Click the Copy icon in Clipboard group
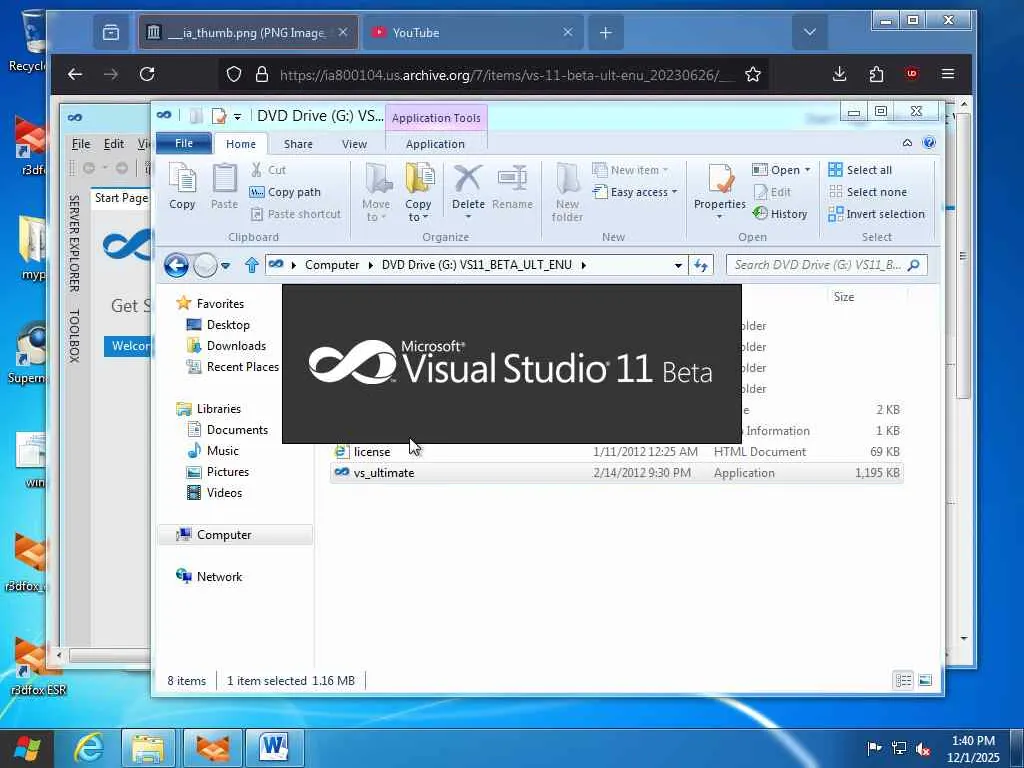Image resolution: width=1024 pixels, height=768 pixels. 182,187
